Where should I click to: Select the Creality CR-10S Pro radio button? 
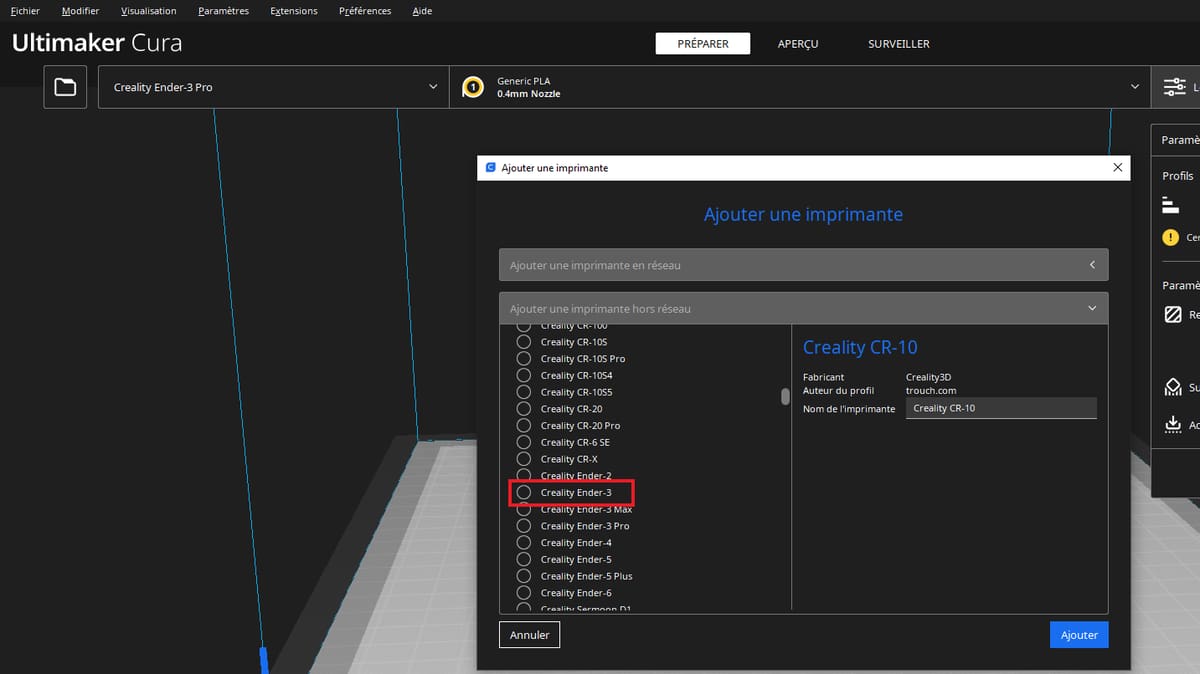524,358
